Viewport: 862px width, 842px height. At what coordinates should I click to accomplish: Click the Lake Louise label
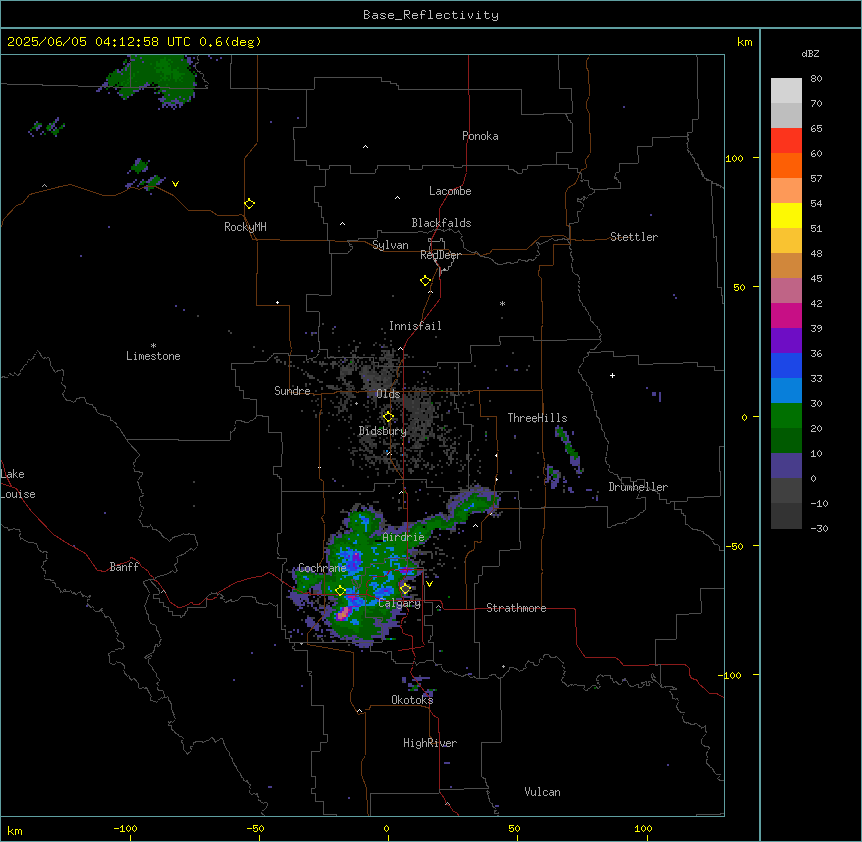(x=18, y=484)
